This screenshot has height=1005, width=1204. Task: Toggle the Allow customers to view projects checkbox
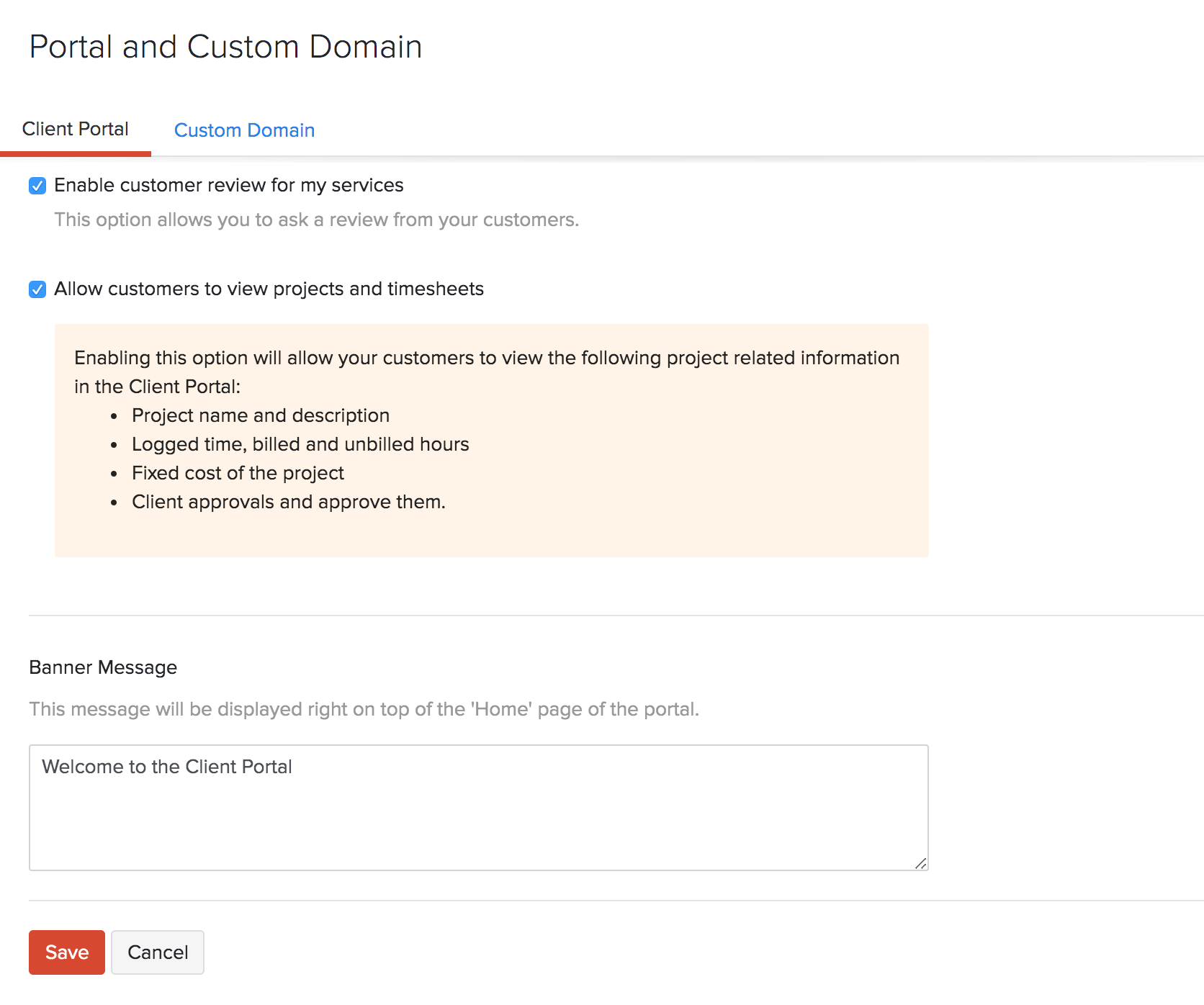click(x=37, y=289)
